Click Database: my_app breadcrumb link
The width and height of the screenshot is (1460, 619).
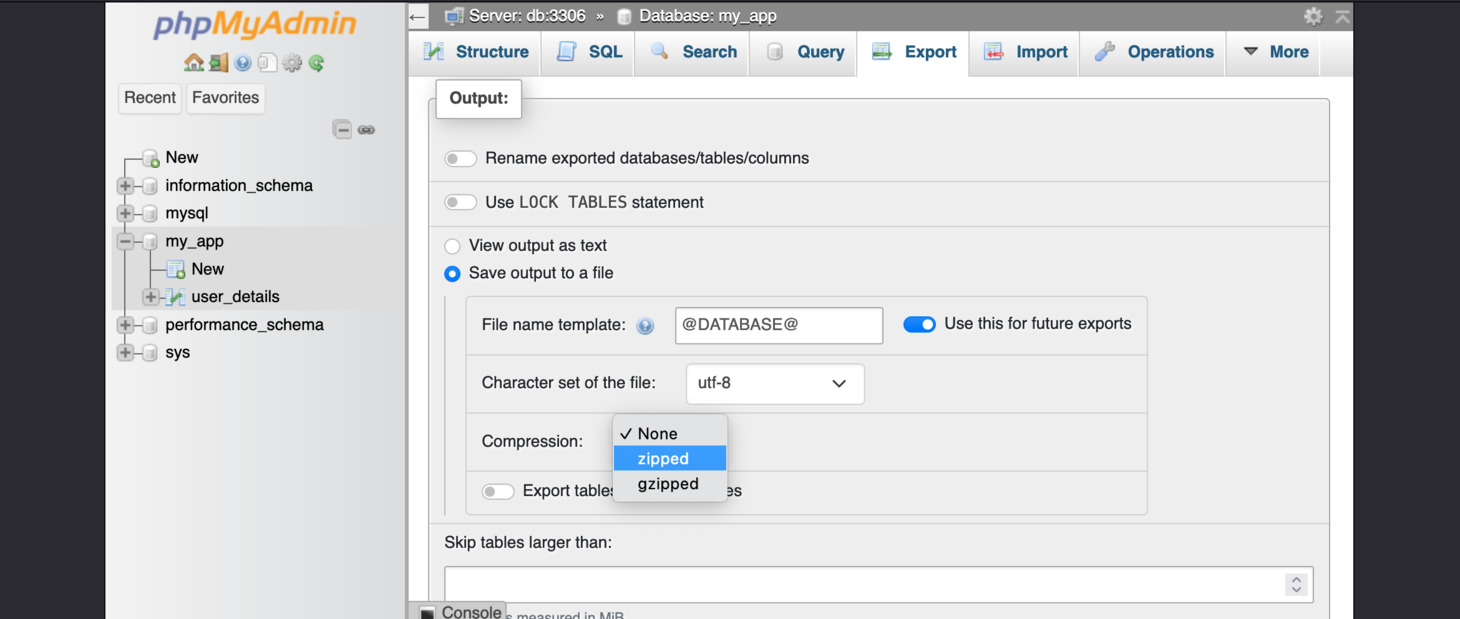pos(708,16)
